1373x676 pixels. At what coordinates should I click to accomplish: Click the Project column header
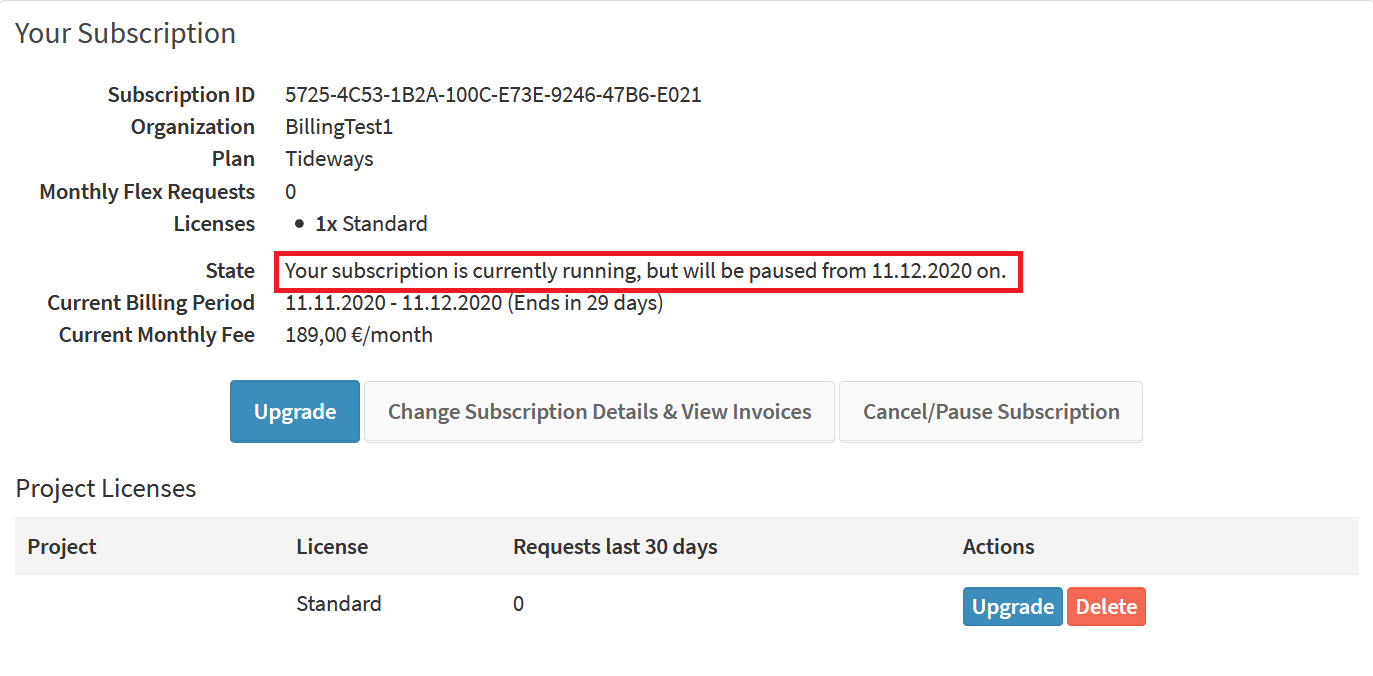[x=62, y=547]
